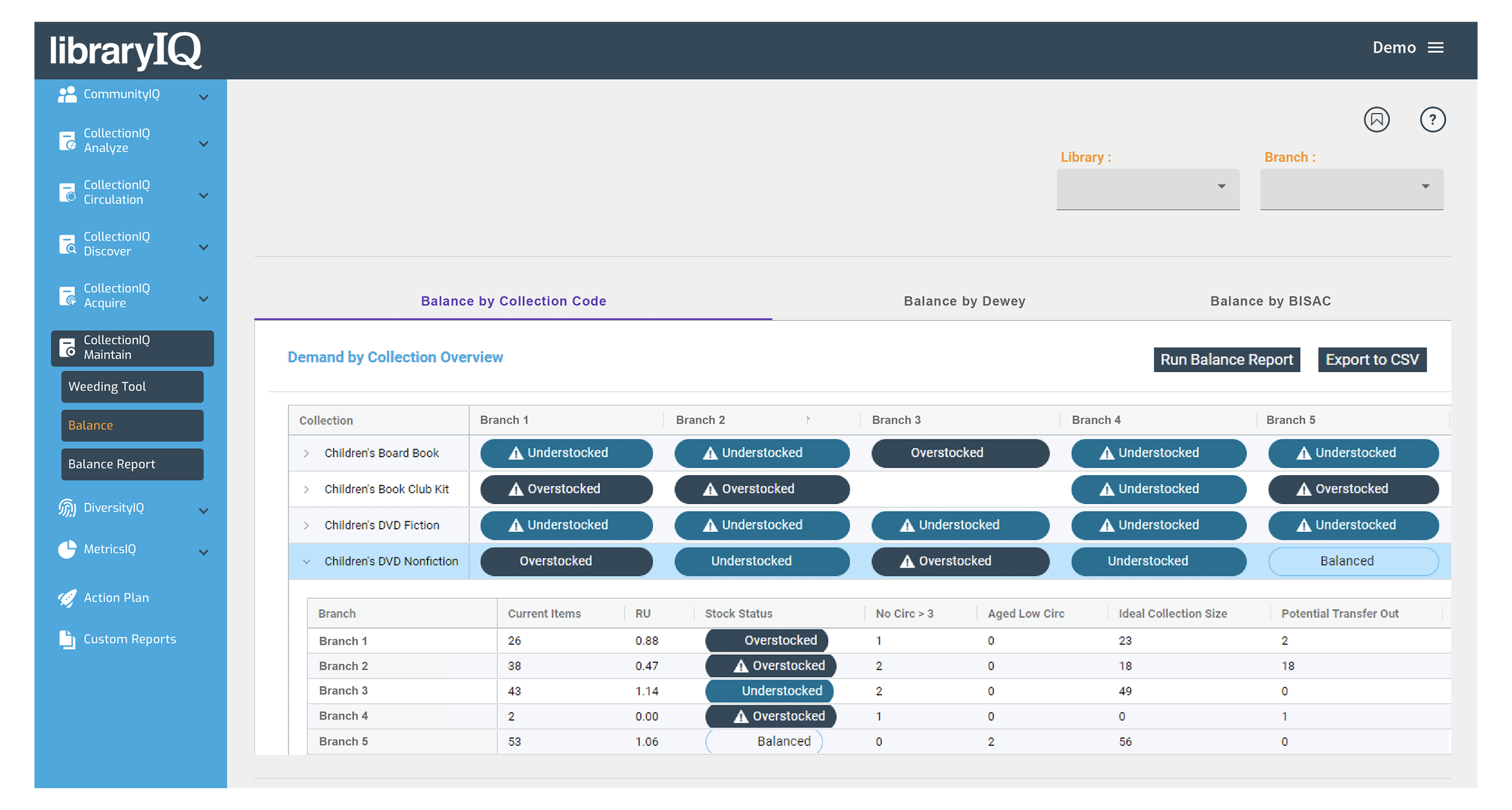1512x810 pixels.
Task: Select Weeding Tool in the sidebar
Action: tap(132, 386)
